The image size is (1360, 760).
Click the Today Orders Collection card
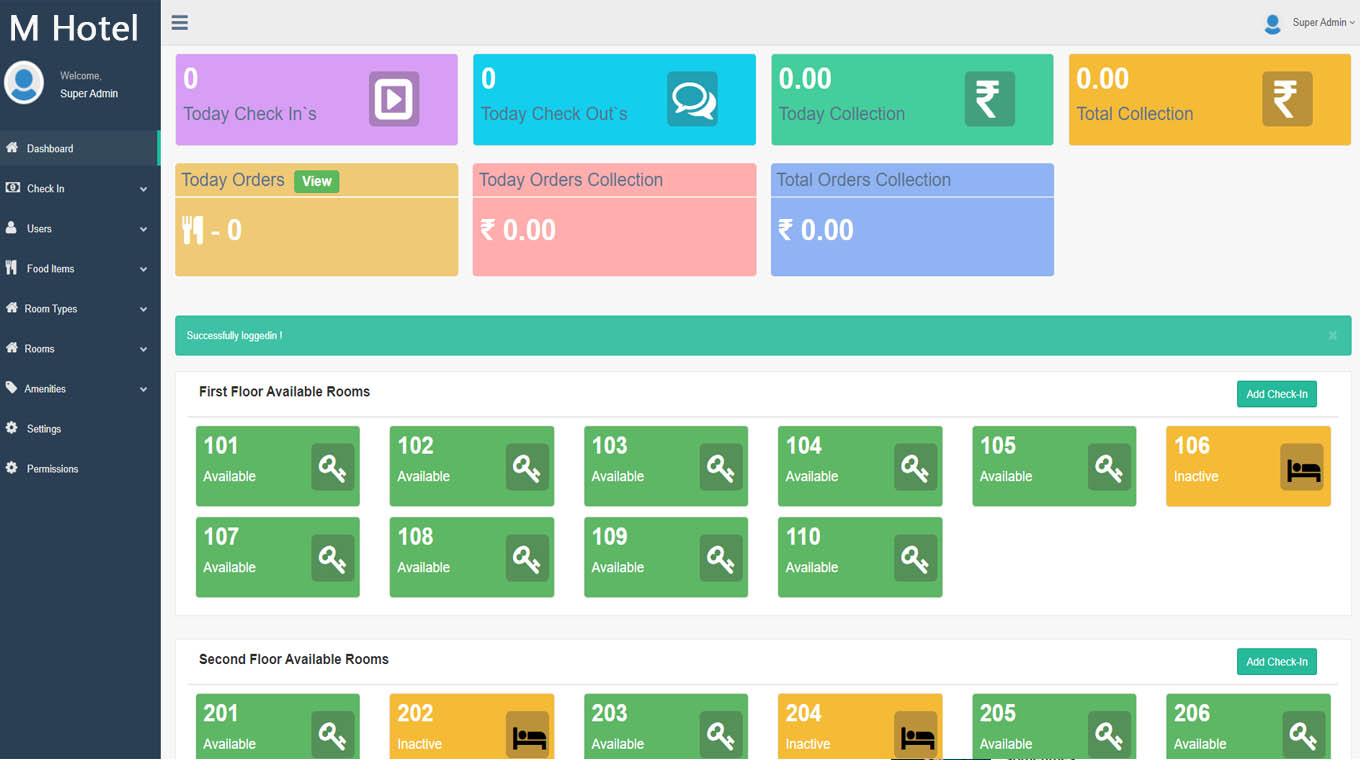(x=614, y=220)
